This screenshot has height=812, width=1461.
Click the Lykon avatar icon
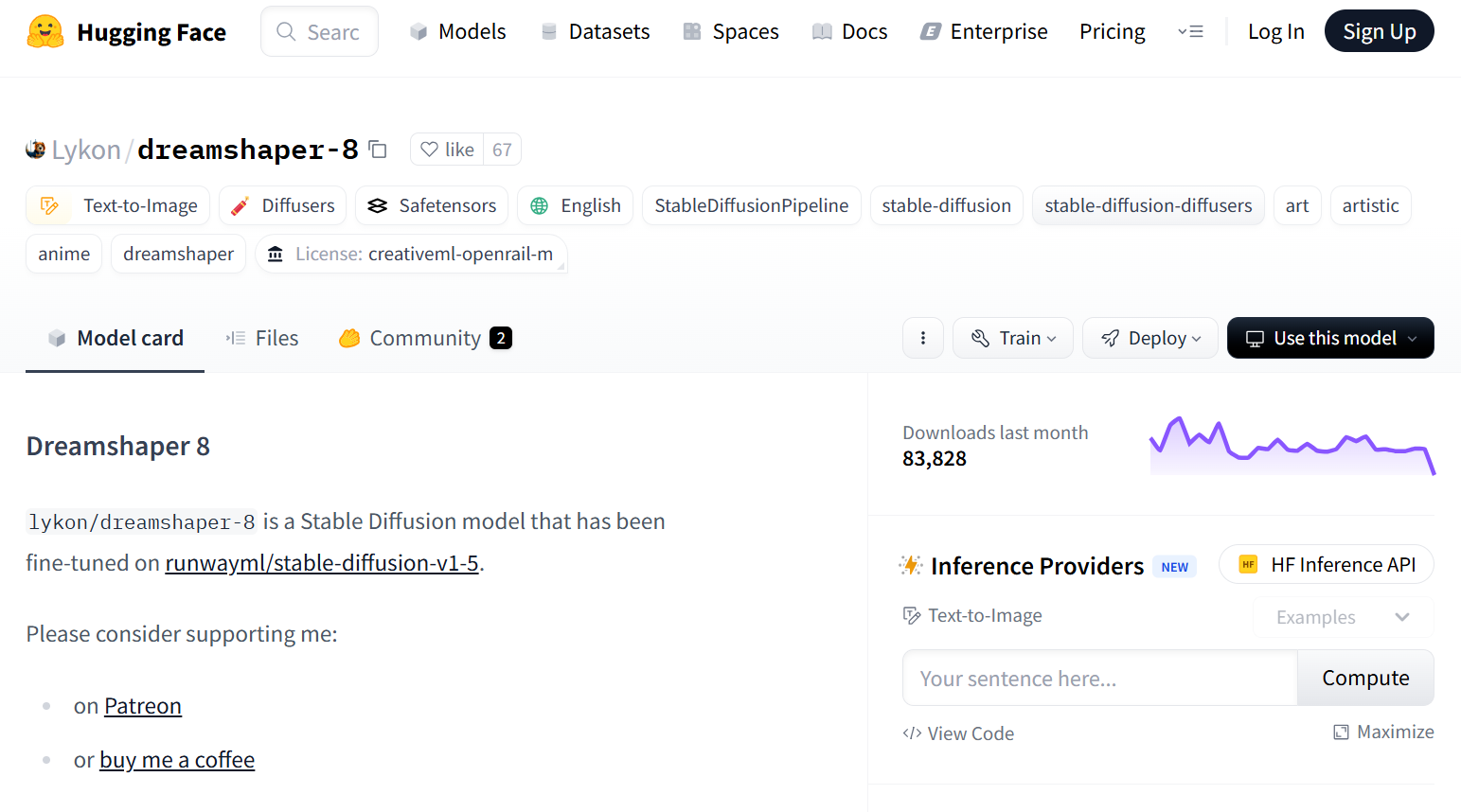[x=36, y=150]
